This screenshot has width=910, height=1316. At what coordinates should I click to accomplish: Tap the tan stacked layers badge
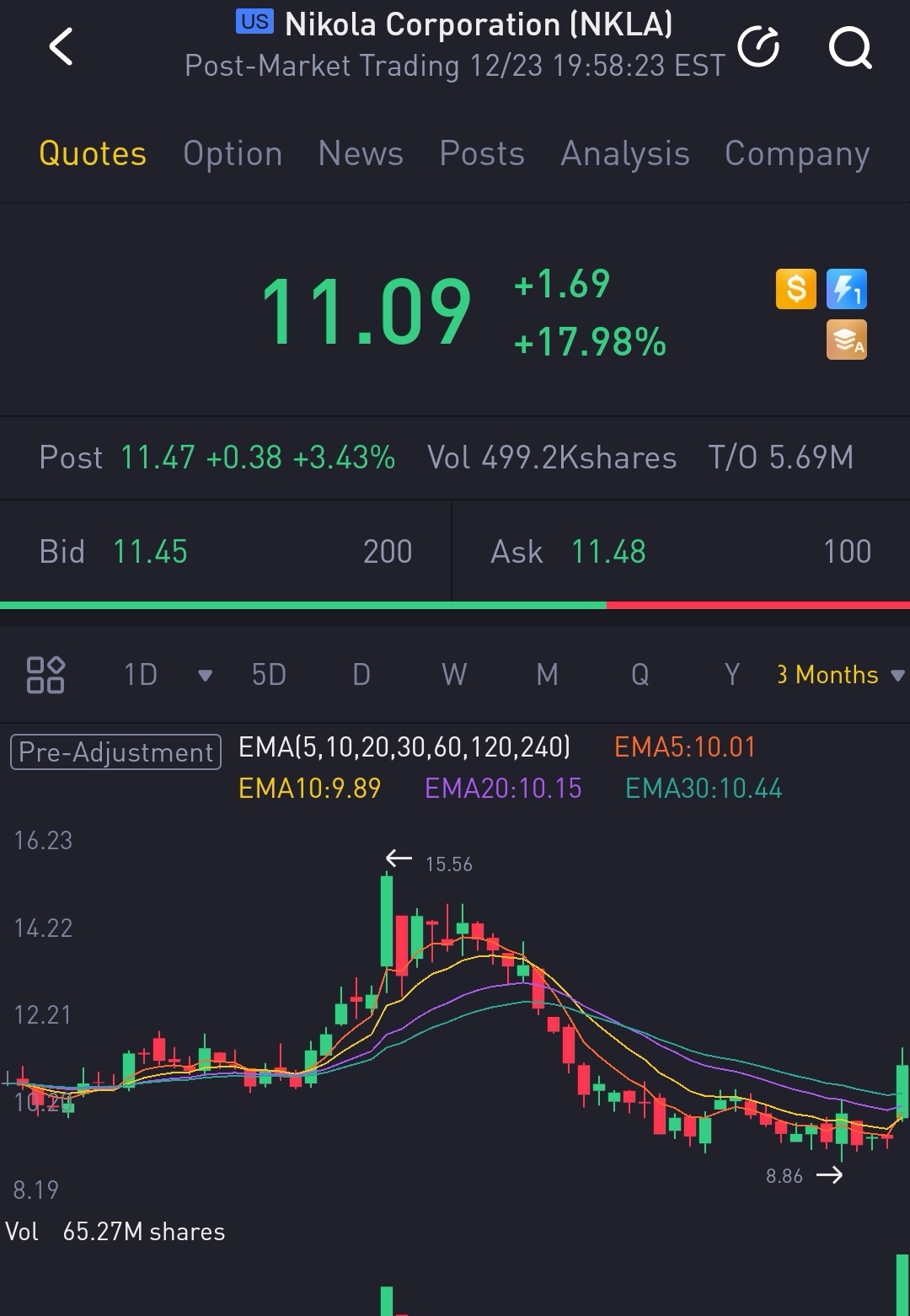pyautogui.click(x=847, y=340)
